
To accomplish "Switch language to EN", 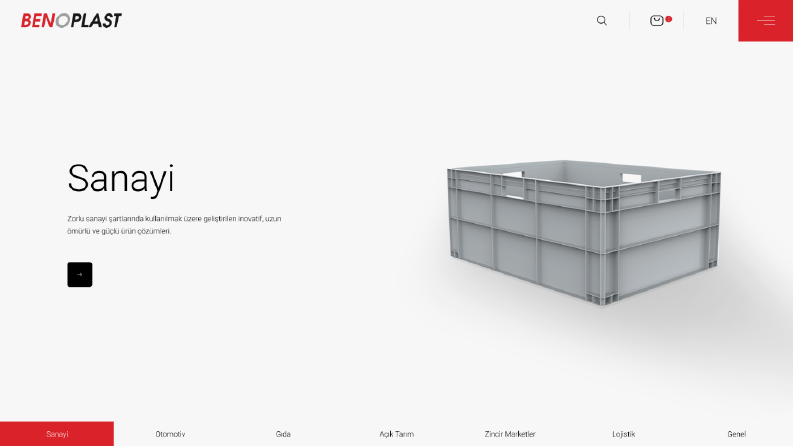I will [x=711, y=21].
